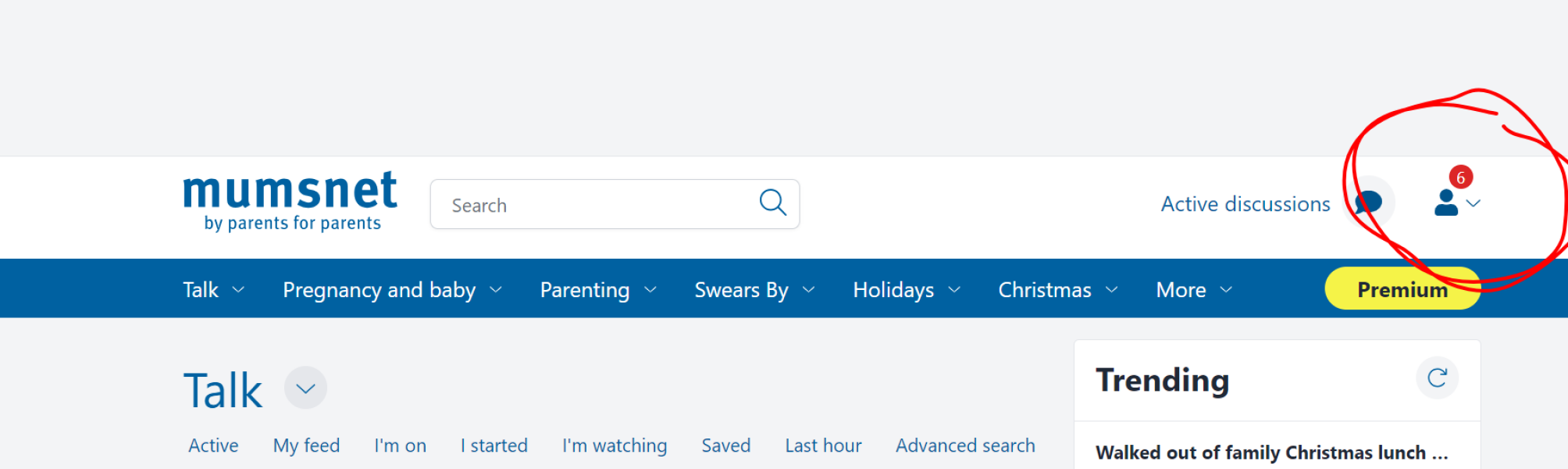The height and width of the screenshot is (469, 1568).
Task: Open the account menu chevron
Action: tap(1476, 206)
